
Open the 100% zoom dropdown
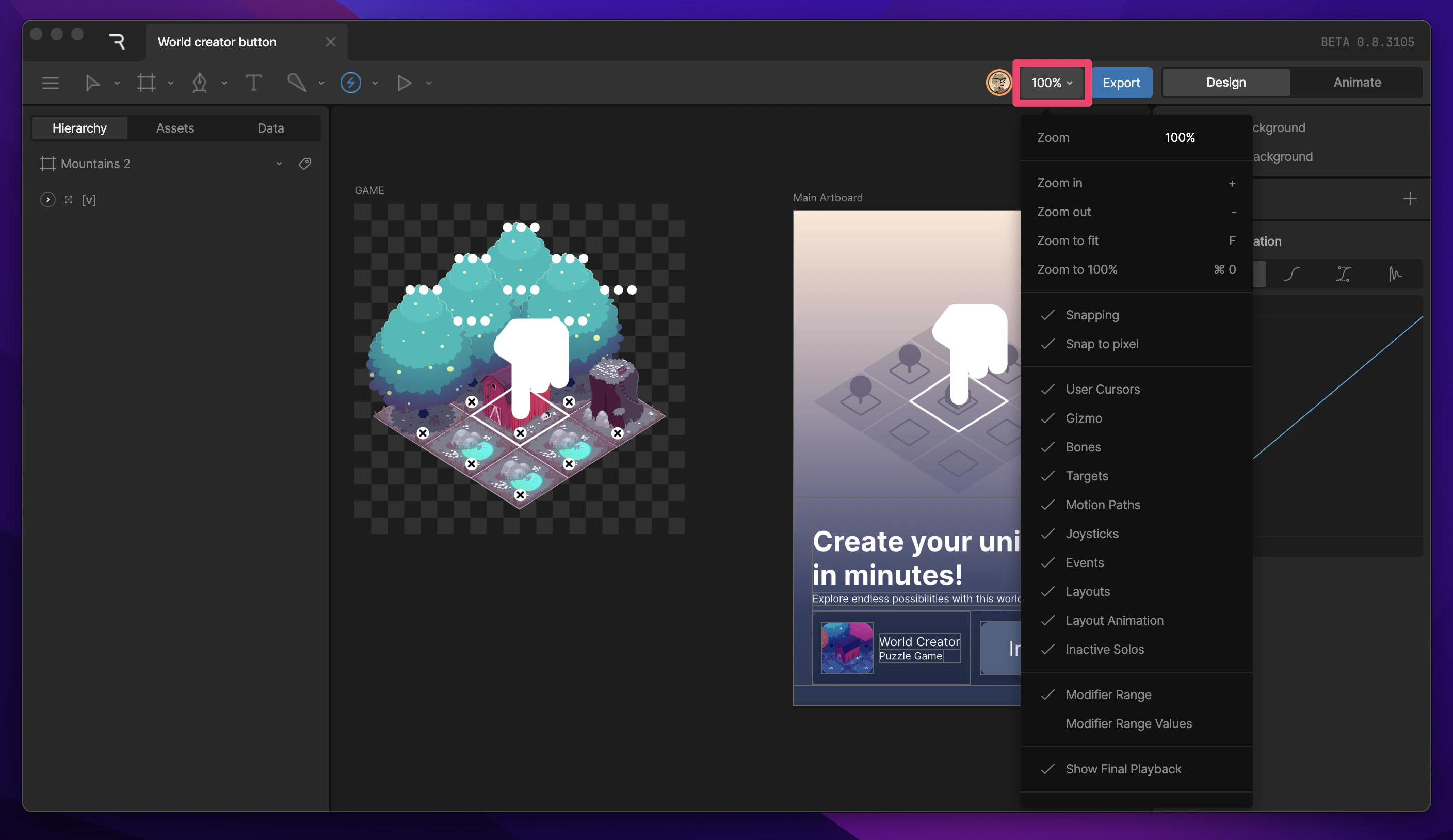click(x=1051, y=83)
